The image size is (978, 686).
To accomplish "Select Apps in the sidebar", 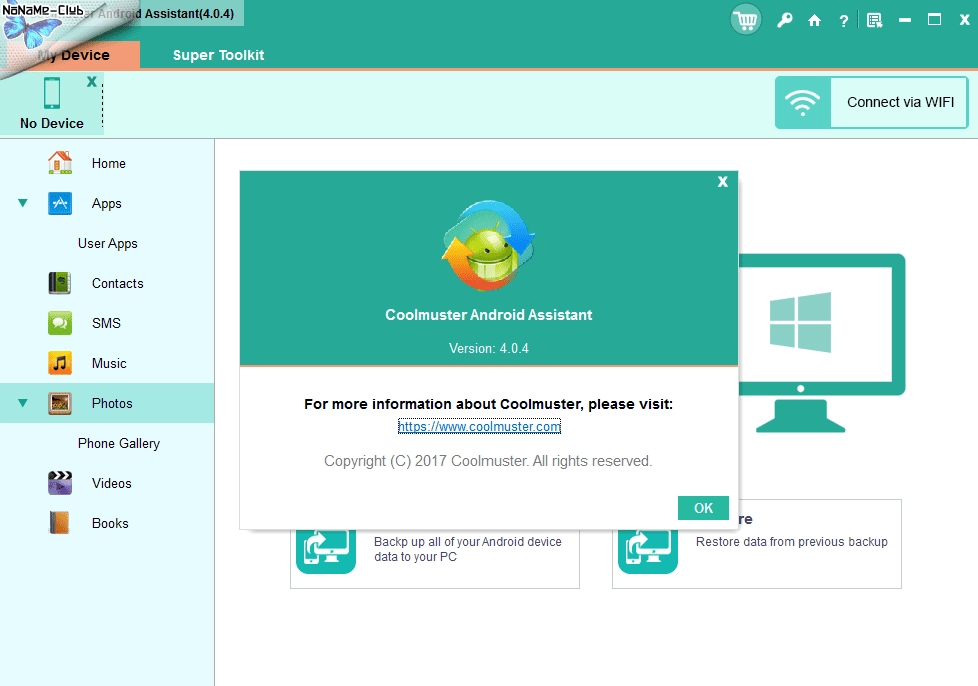I will [x=107, y=204].
